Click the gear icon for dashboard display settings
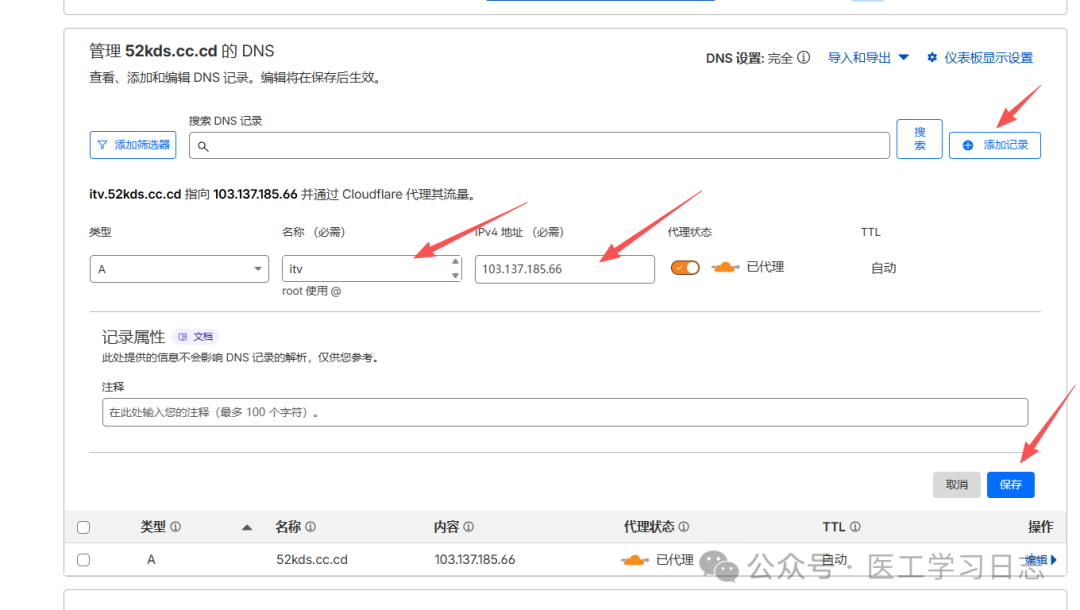Image resolution: width=1080 pixels, height=610 pixels. coord(932,58)
